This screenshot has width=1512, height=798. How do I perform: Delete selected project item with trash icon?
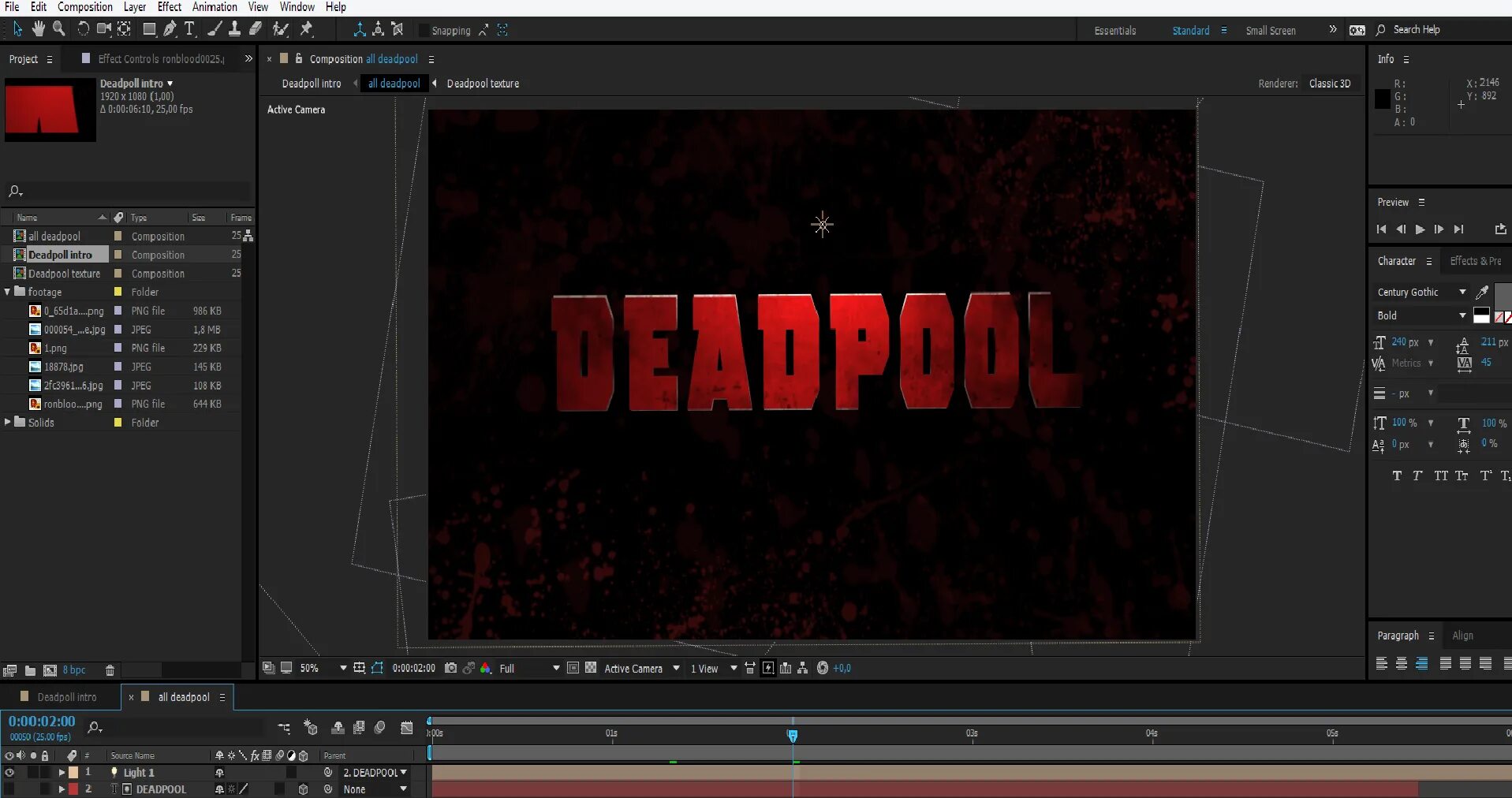click(x=110, y=670)
